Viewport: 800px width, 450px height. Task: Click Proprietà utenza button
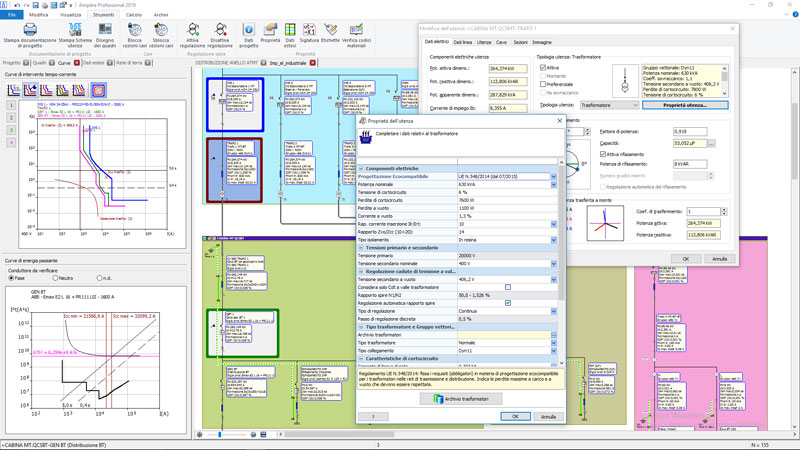coord(685,105)
